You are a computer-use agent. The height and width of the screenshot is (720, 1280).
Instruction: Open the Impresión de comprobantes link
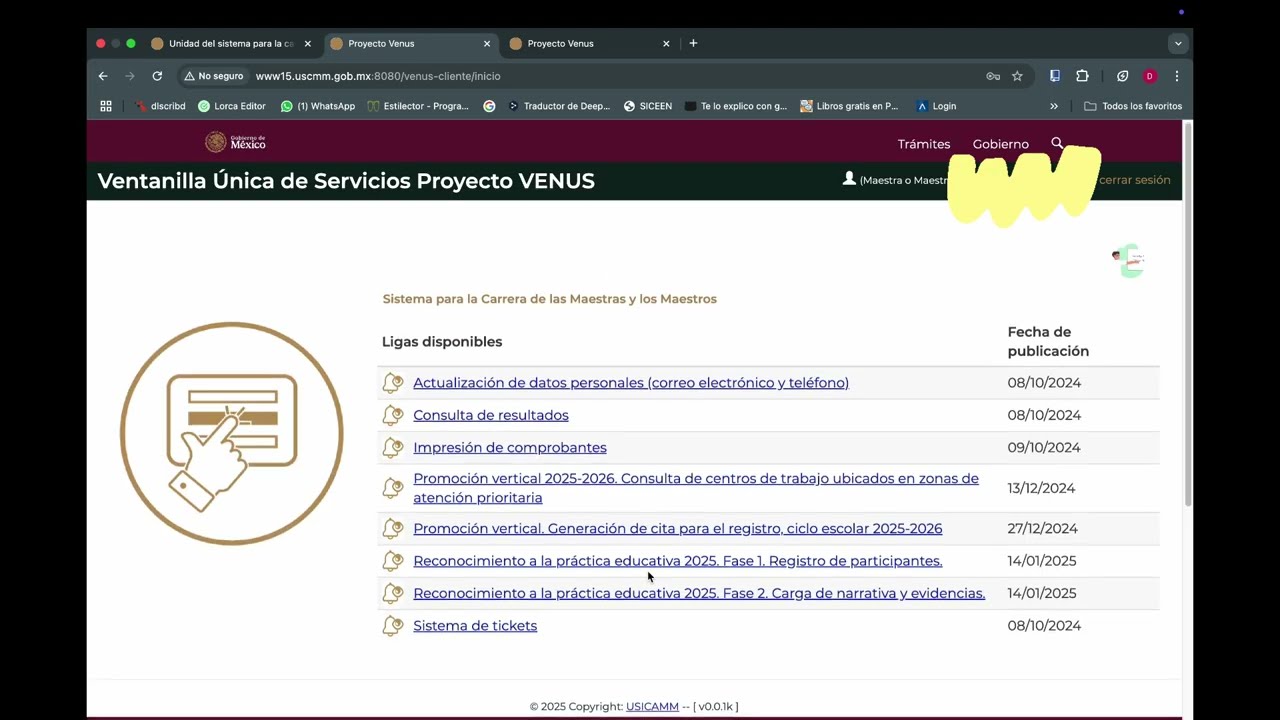(510, 448)
